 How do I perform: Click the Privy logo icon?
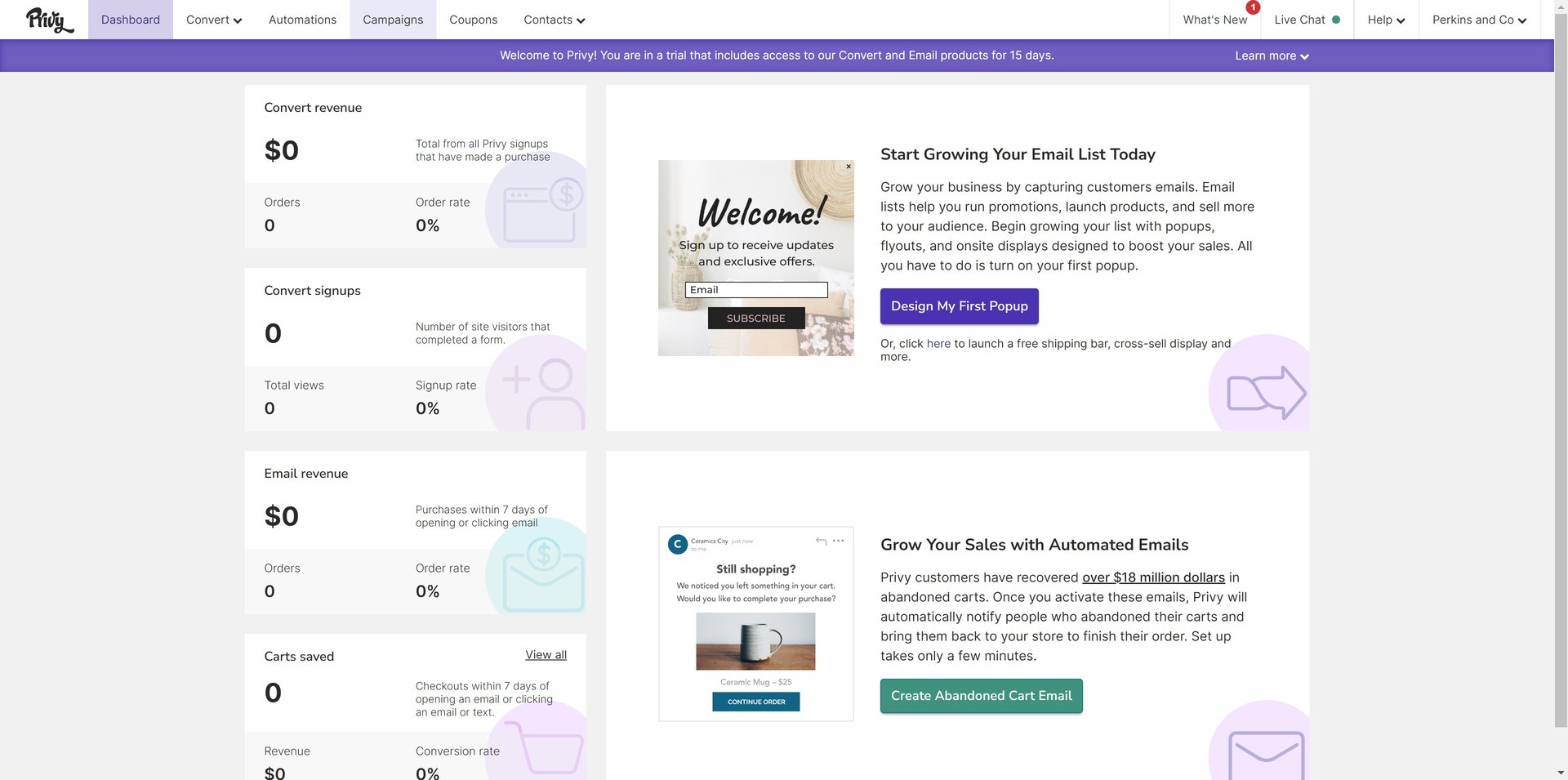[x=49, y=20]
